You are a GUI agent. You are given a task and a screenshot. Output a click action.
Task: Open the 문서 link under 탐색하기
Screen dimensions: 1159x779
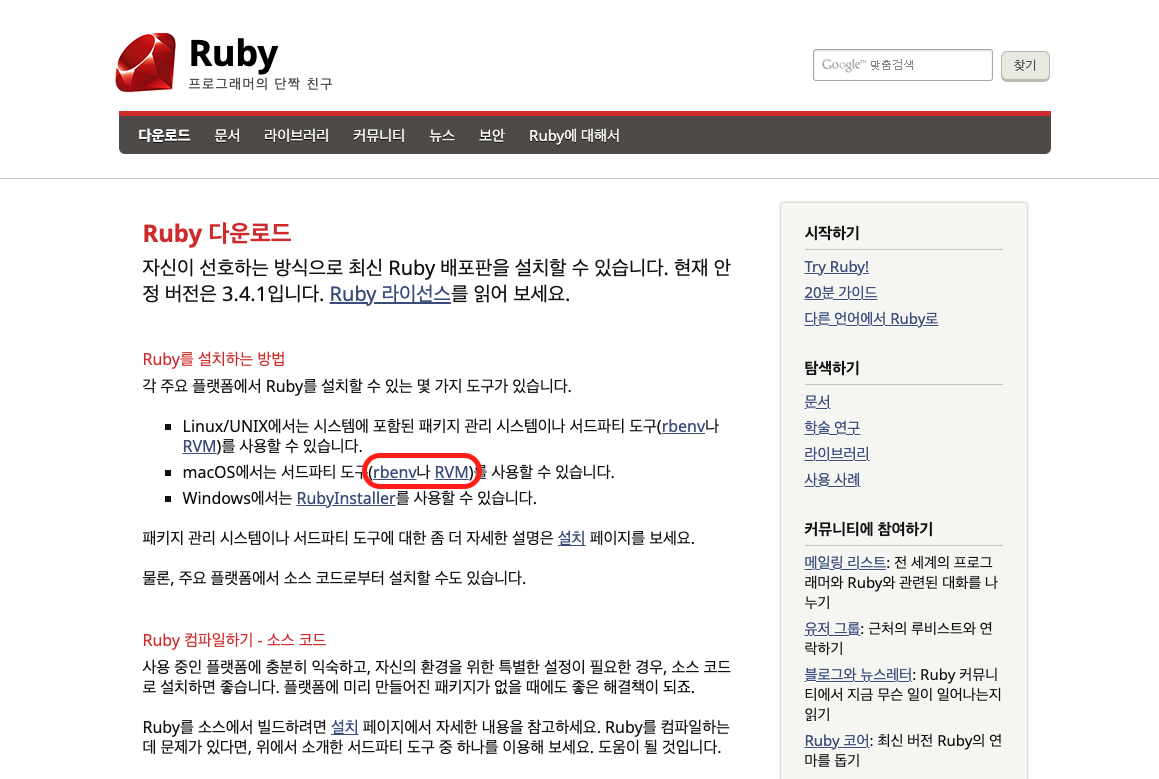coord(818,401)
